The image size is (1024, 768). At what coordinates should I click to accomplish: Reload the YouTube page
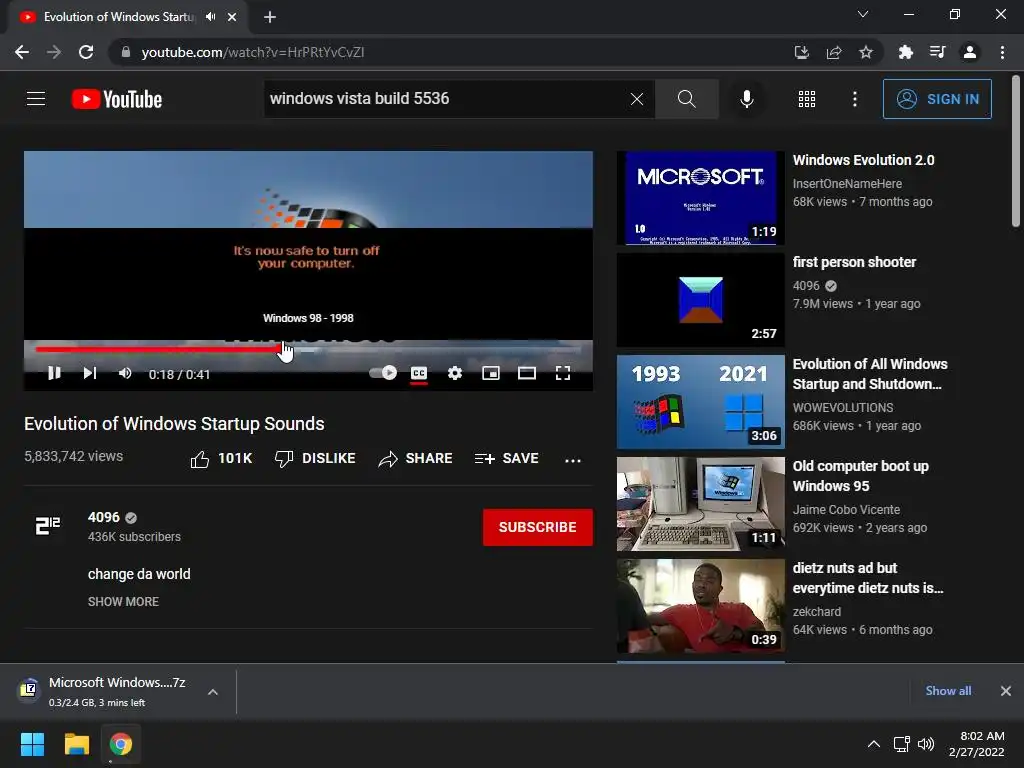click(x=86, y=52)
